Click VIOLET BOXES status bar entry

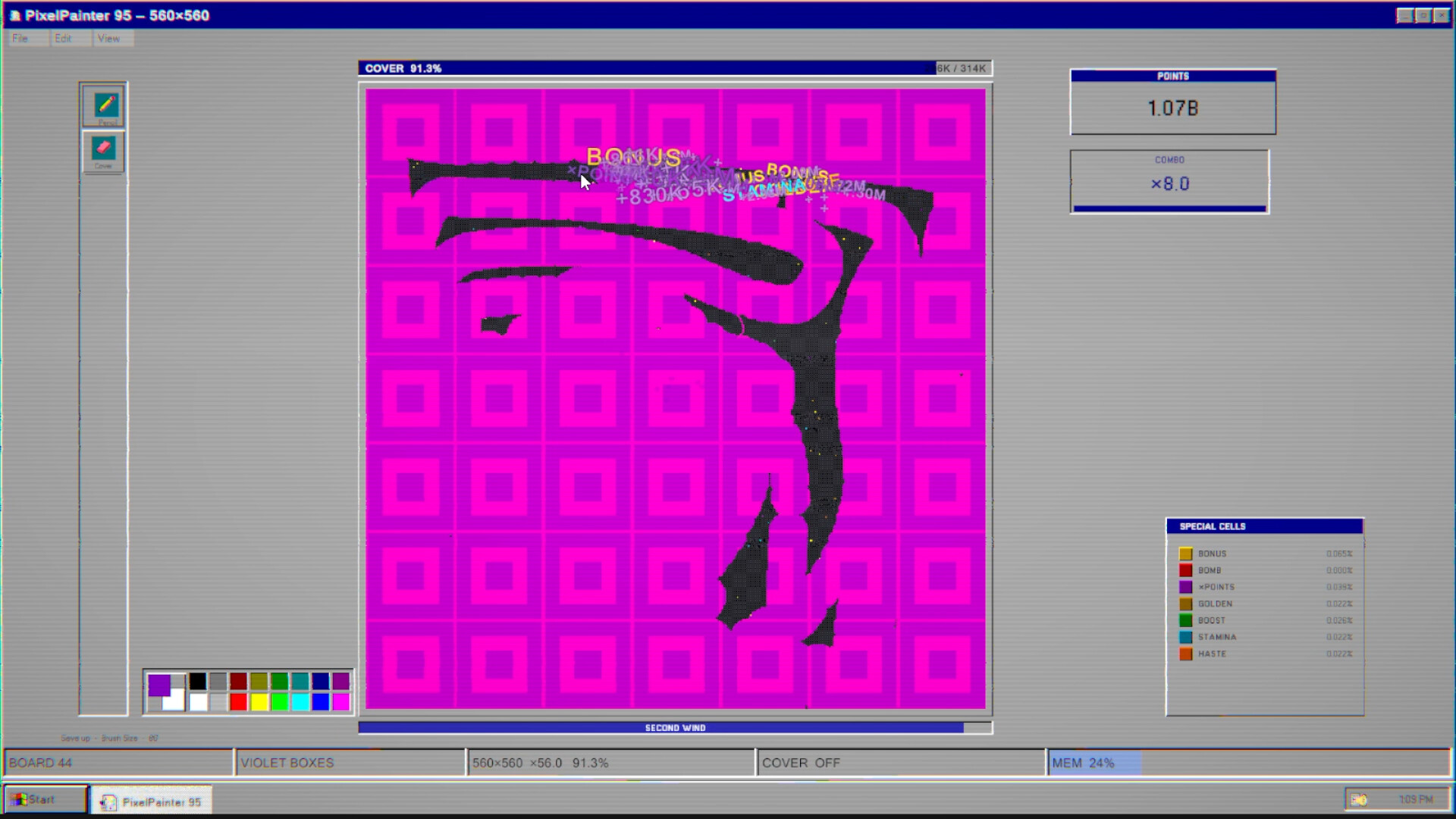pos(351,763)
